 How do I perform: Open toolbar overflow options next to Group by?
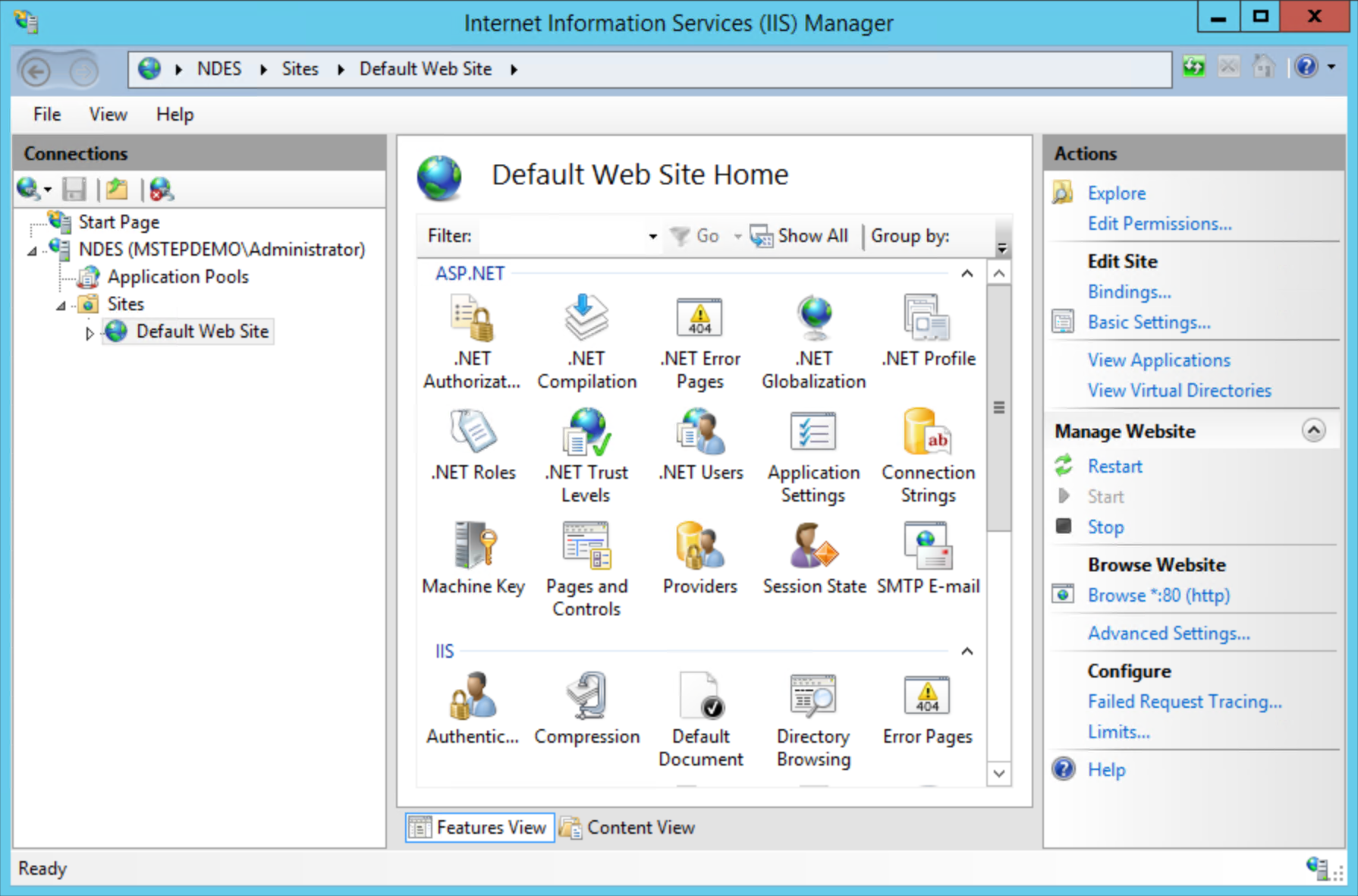[x=1002, y=248]
